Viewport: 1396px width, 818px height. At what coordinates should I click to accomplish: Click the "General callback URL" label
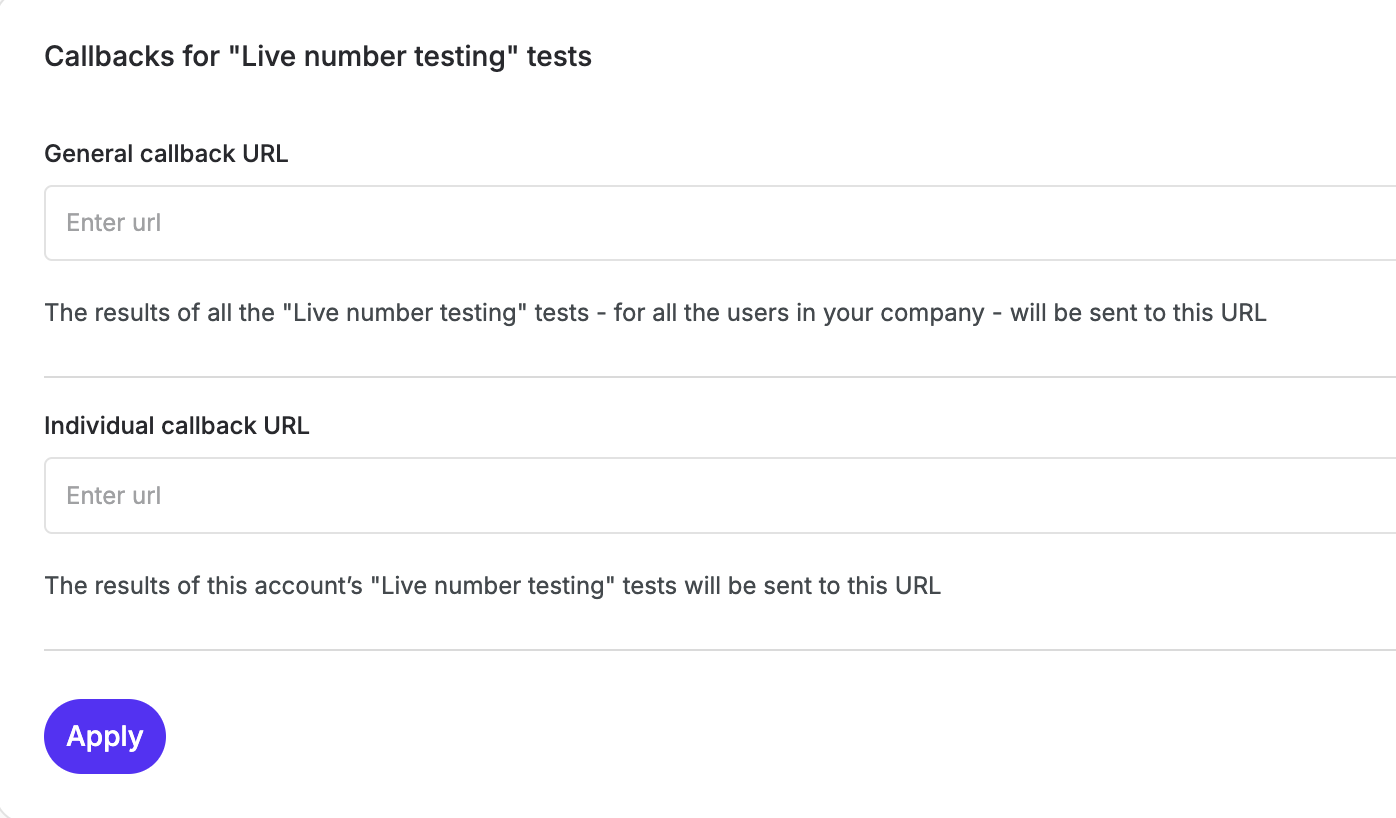pos(166,154)
